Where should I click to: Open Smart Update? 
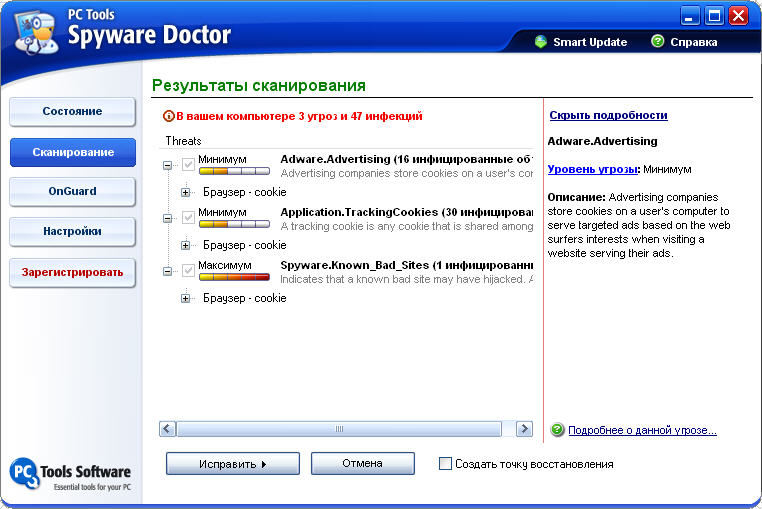[590, 42]
